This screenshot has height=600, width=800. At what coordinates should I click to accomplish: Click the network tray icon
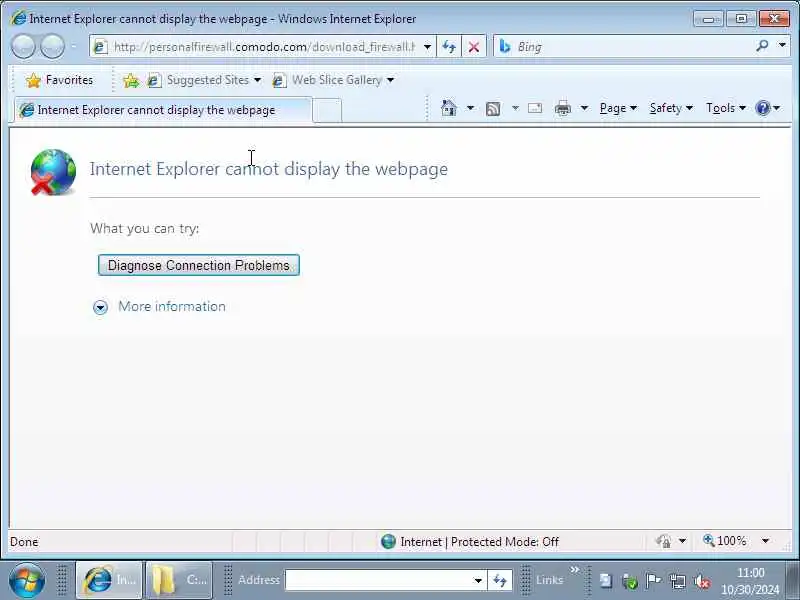678,581
